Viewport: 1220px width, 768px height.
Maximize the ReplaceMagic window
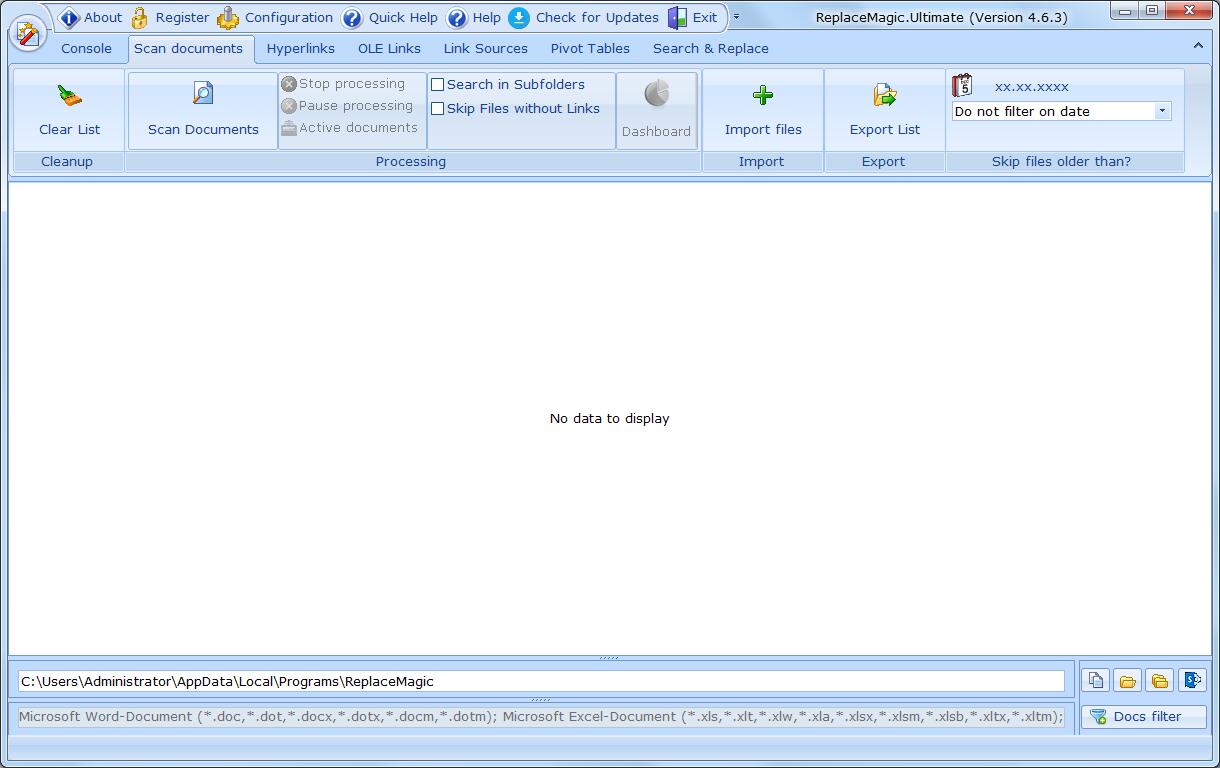point(1152,10)
